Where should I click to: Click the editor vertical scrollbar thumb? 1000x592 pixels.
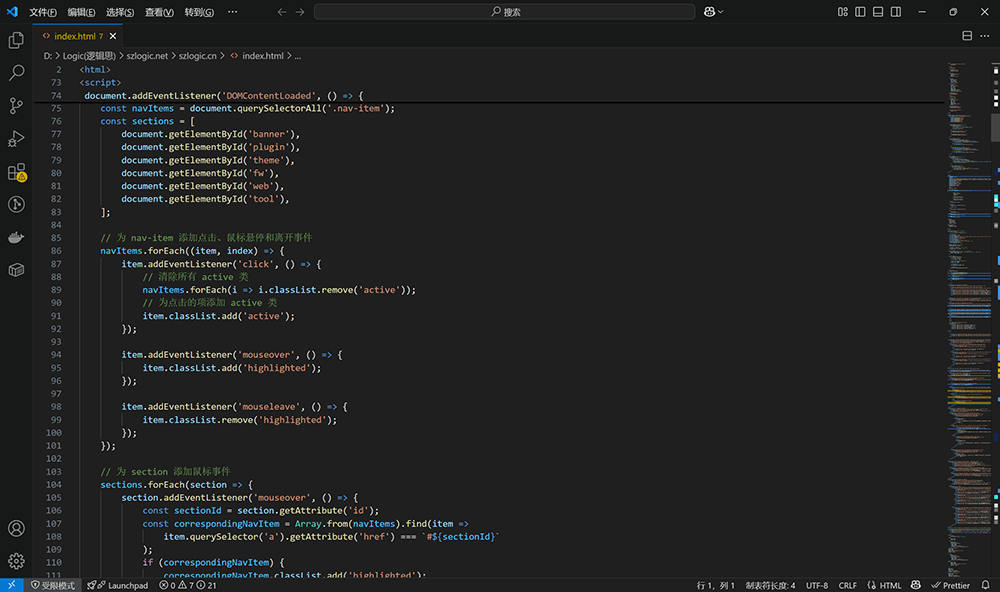(x=996, y=126)
